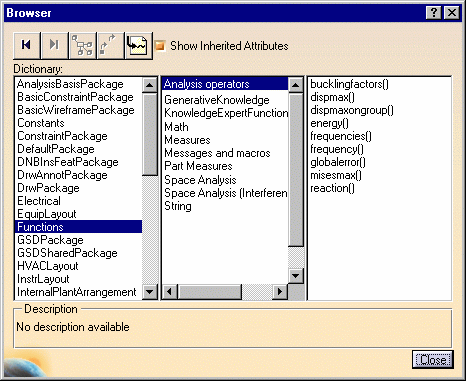Pick InternalPlantArrangement entry
Image resolution: width=466 pixels, height=381 pixels.
77,292
